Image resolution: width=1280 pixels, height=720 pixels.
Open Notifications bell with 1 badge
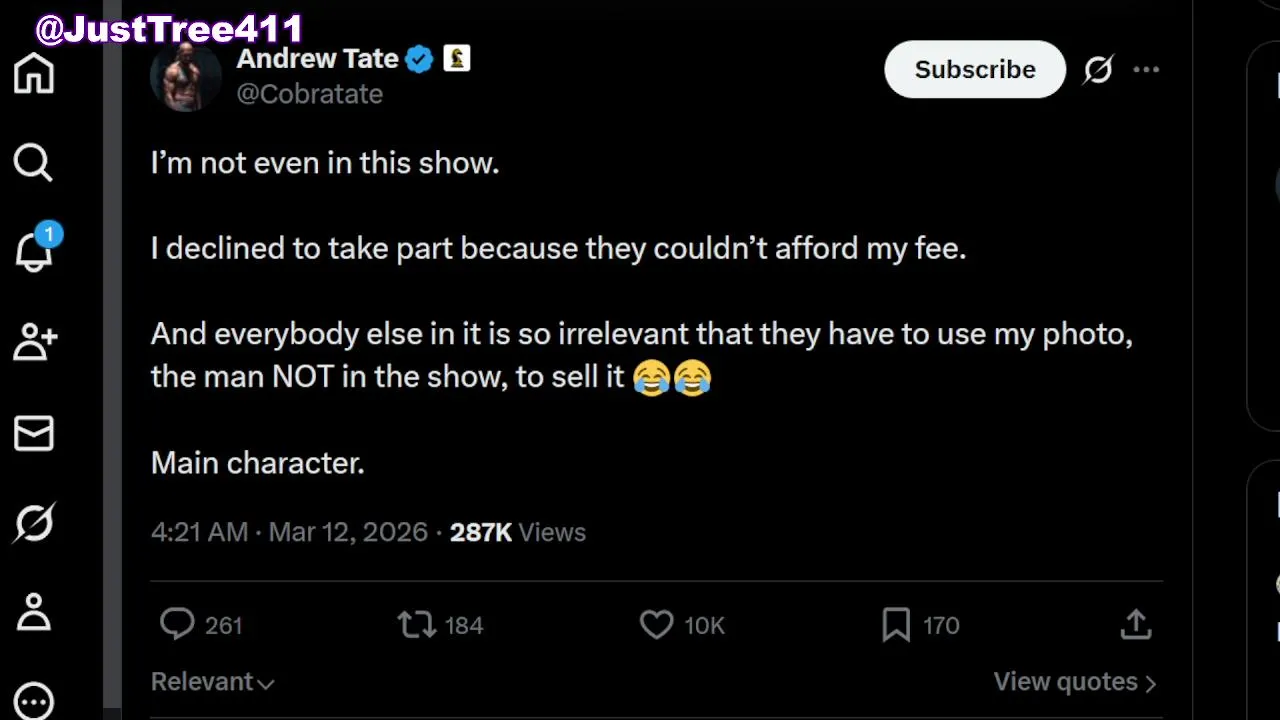(34, 252)
